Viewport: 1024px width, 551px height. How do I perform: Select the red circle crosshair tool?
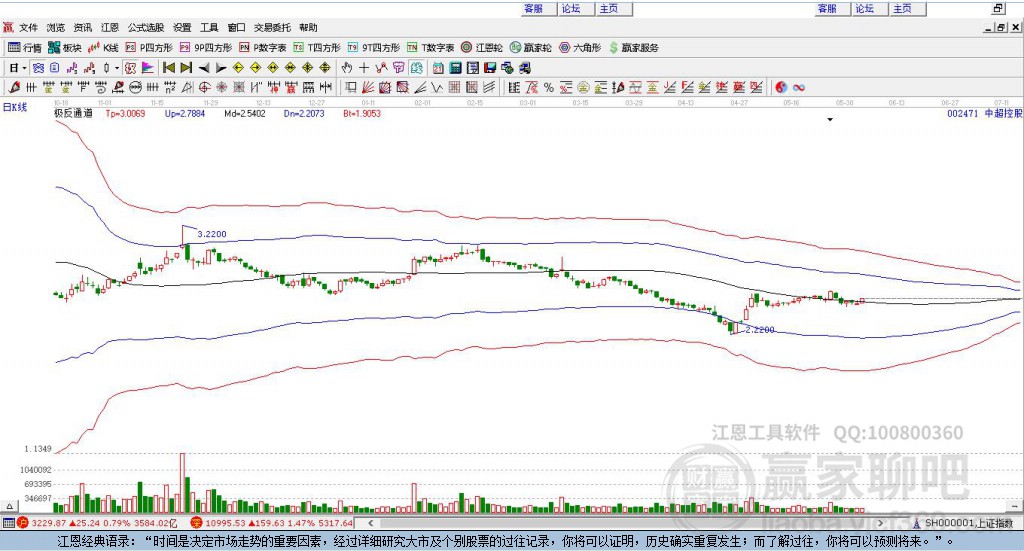[x=204, y=87]
